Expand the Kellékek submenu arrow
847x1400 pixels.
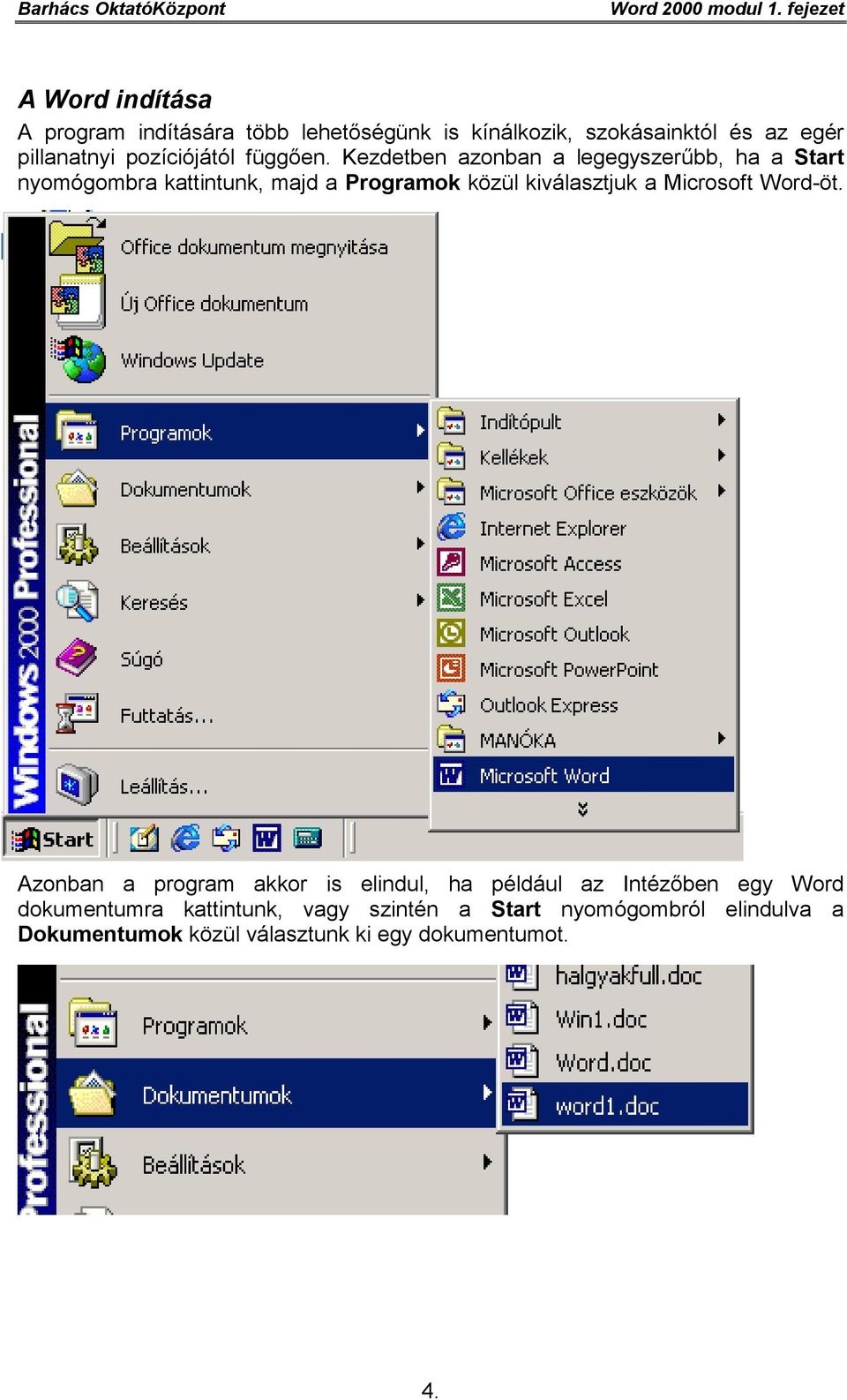tap(722, 455)
